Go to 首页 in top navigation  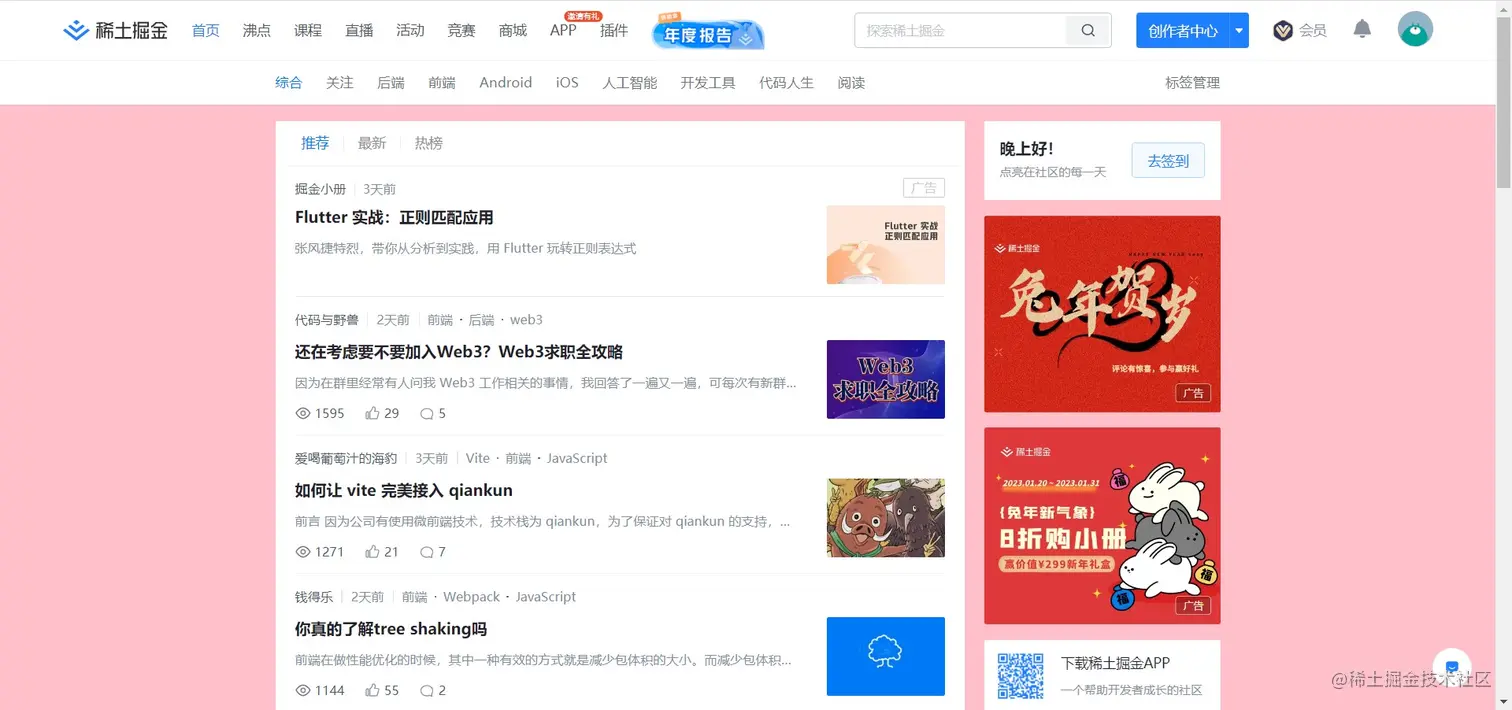(206, 30)
